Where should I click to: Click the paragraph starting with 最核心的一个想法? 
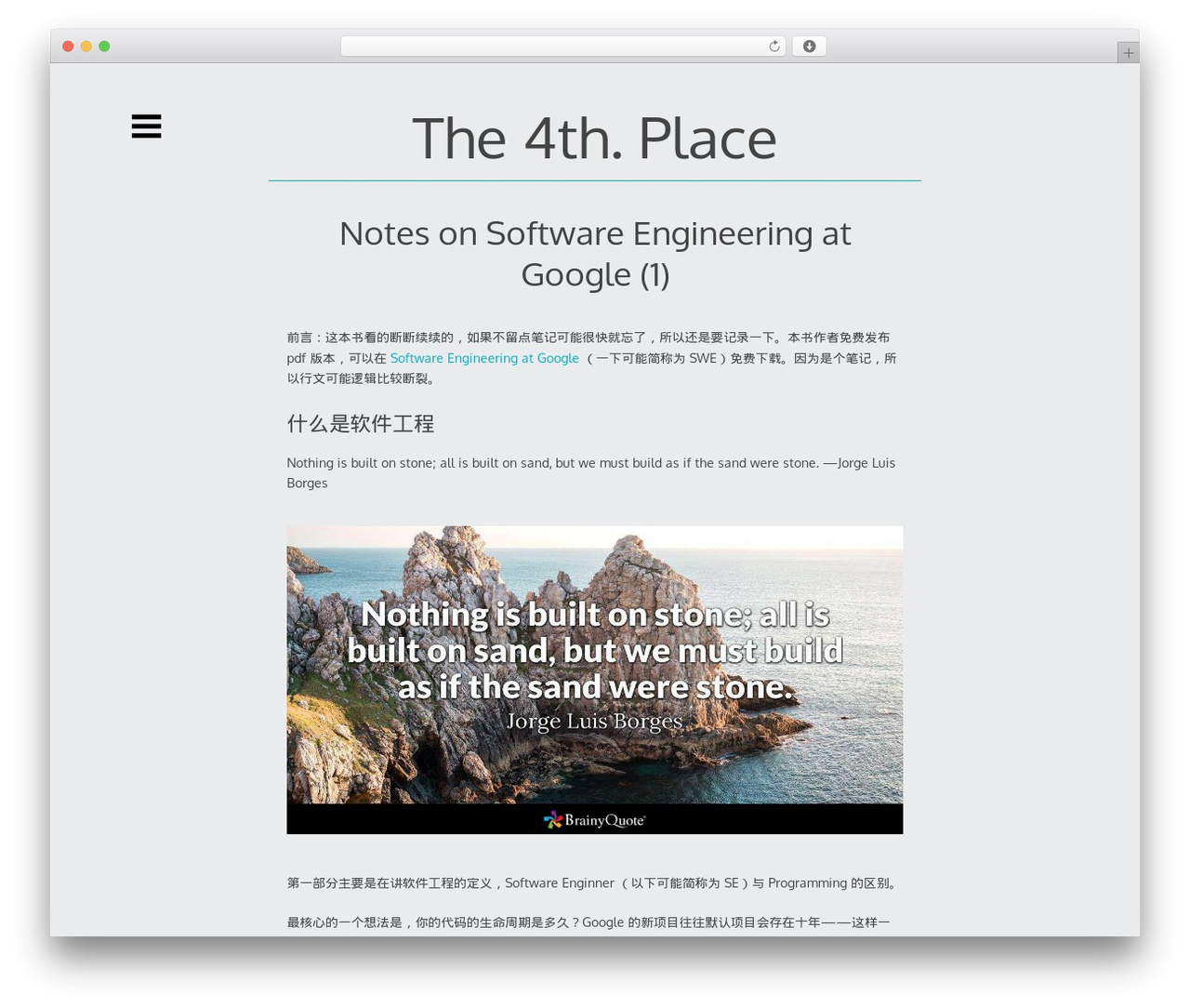pos(588,922)
